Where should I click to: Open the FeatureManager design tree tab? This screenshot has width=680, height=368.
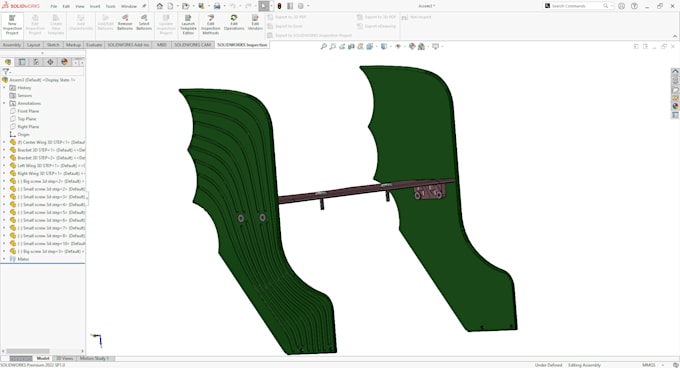(8, 62)
